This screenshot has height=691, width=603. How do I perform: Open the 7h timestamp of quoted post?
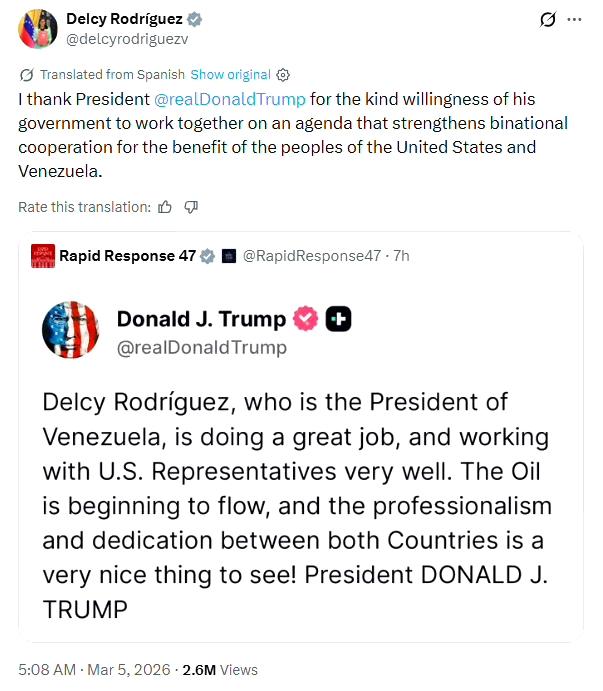pyautogui.click(x=401, y=256)
